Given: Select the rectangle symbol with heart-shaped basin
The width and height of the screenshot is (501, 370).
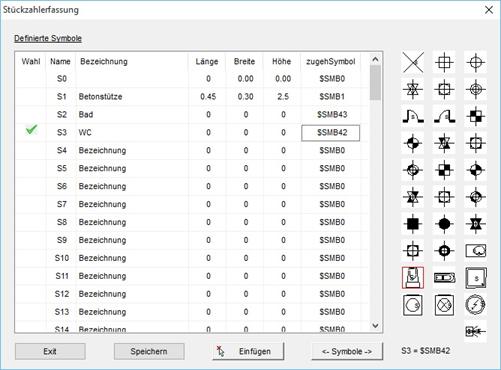Looking at the screenshot, I should click(476, 251).
